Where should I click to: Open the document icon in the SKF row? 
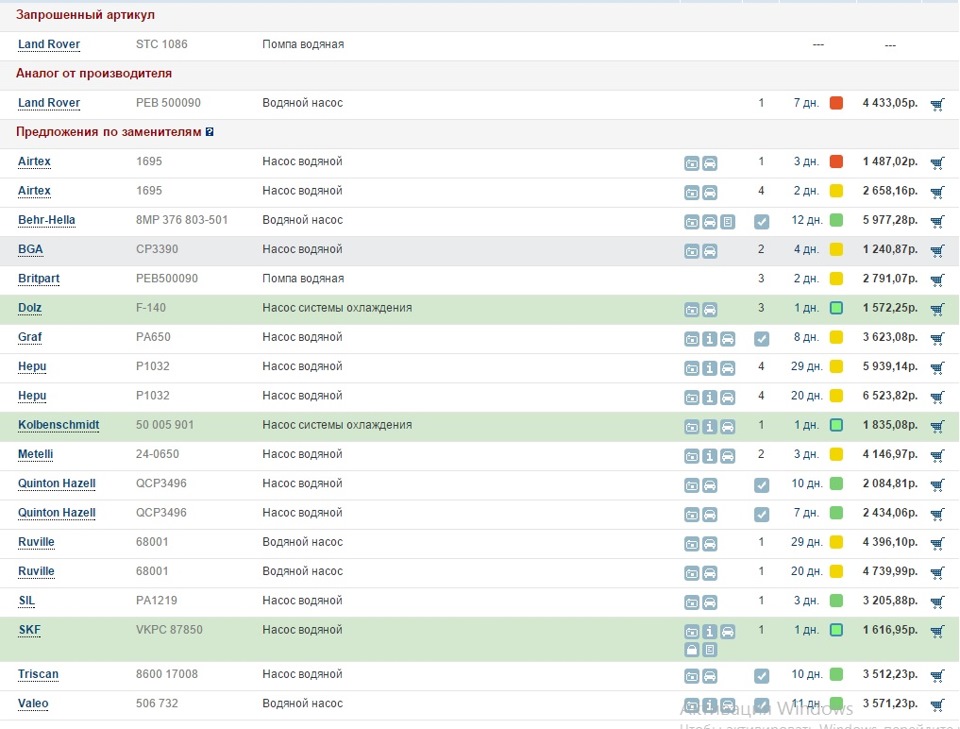pyautogui.click(x=709, y=650)
